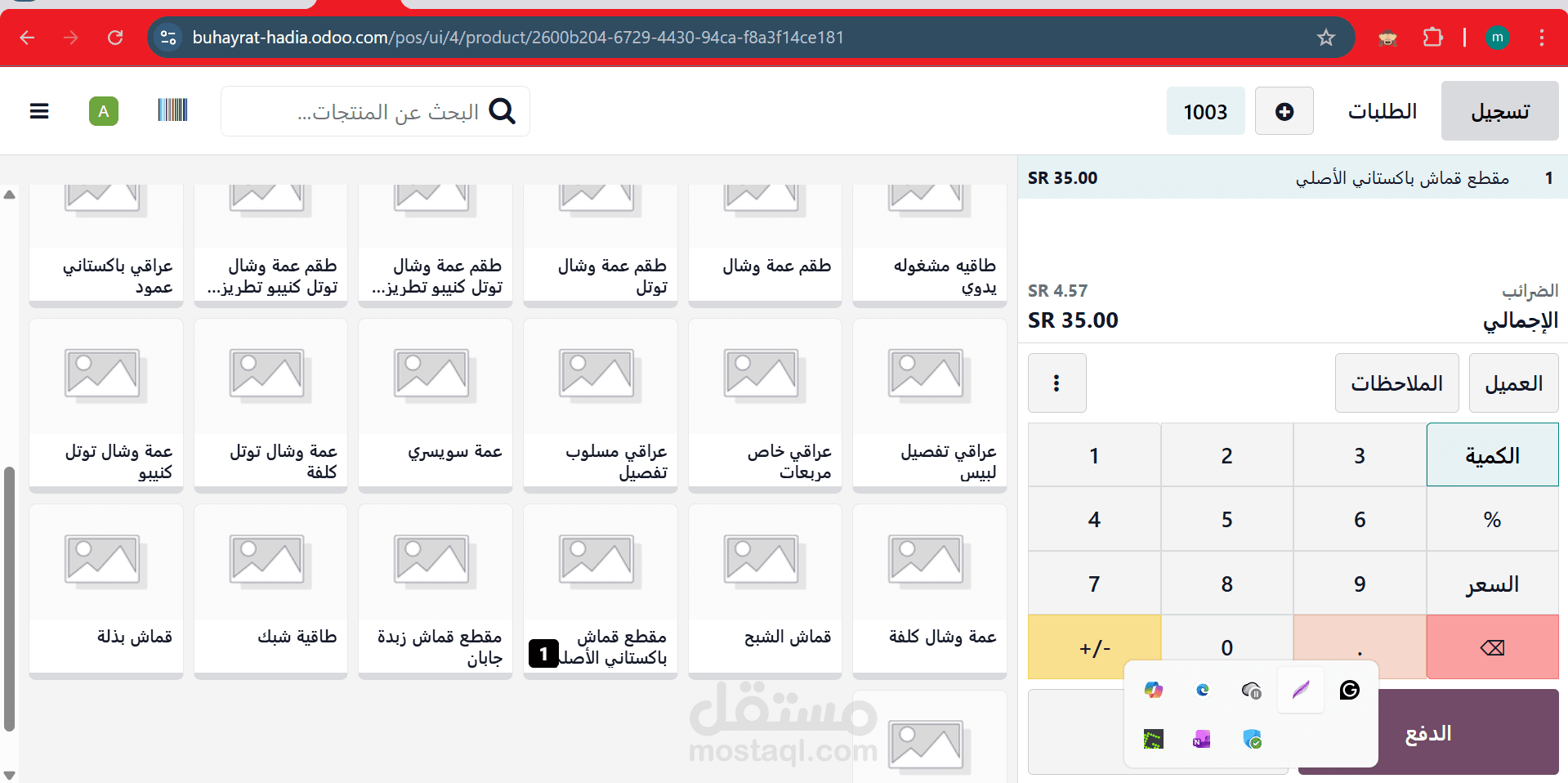Select the % discount mode

point(1492,519)
